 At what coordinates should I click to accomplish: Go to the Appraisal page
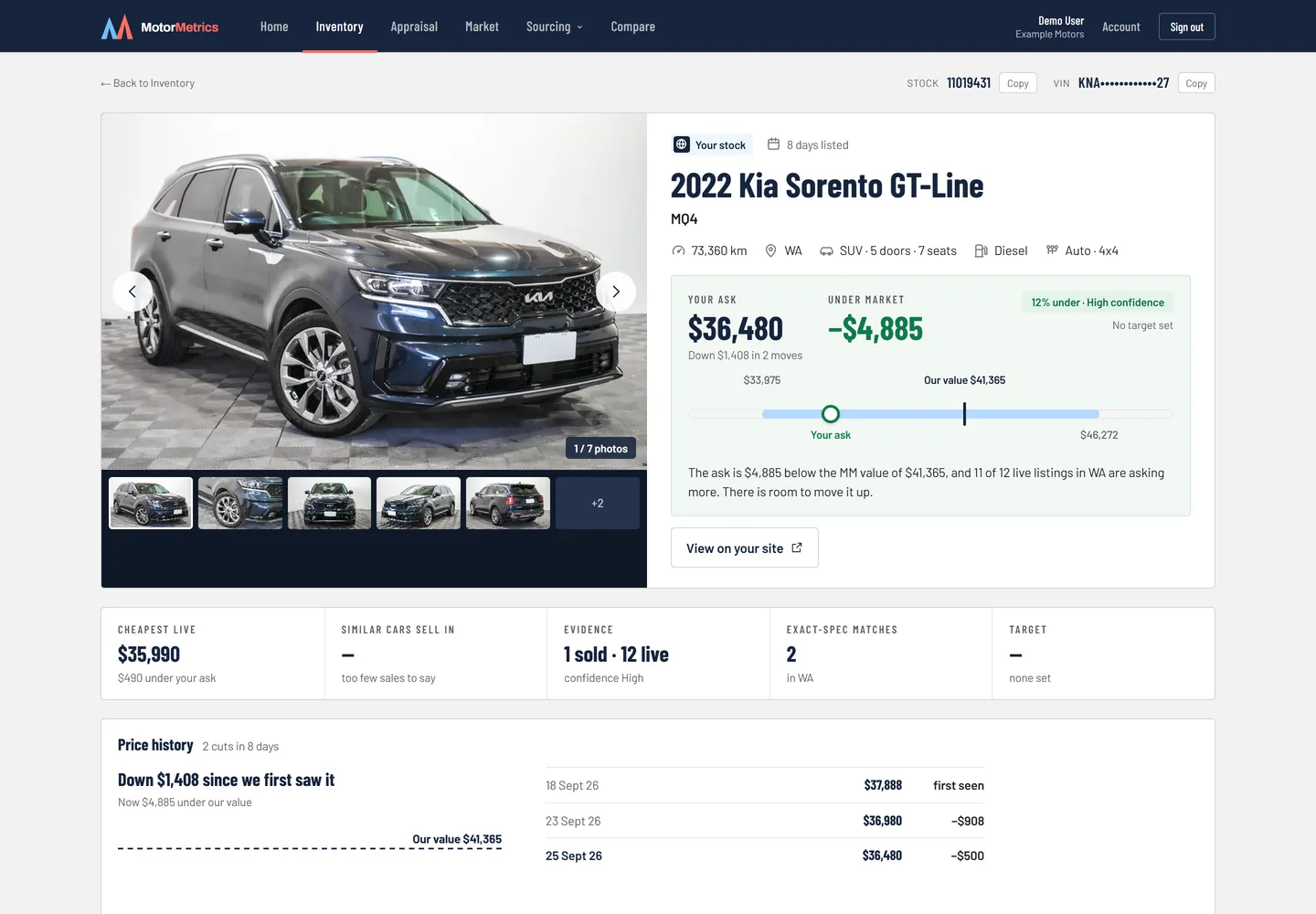[414, 27]
